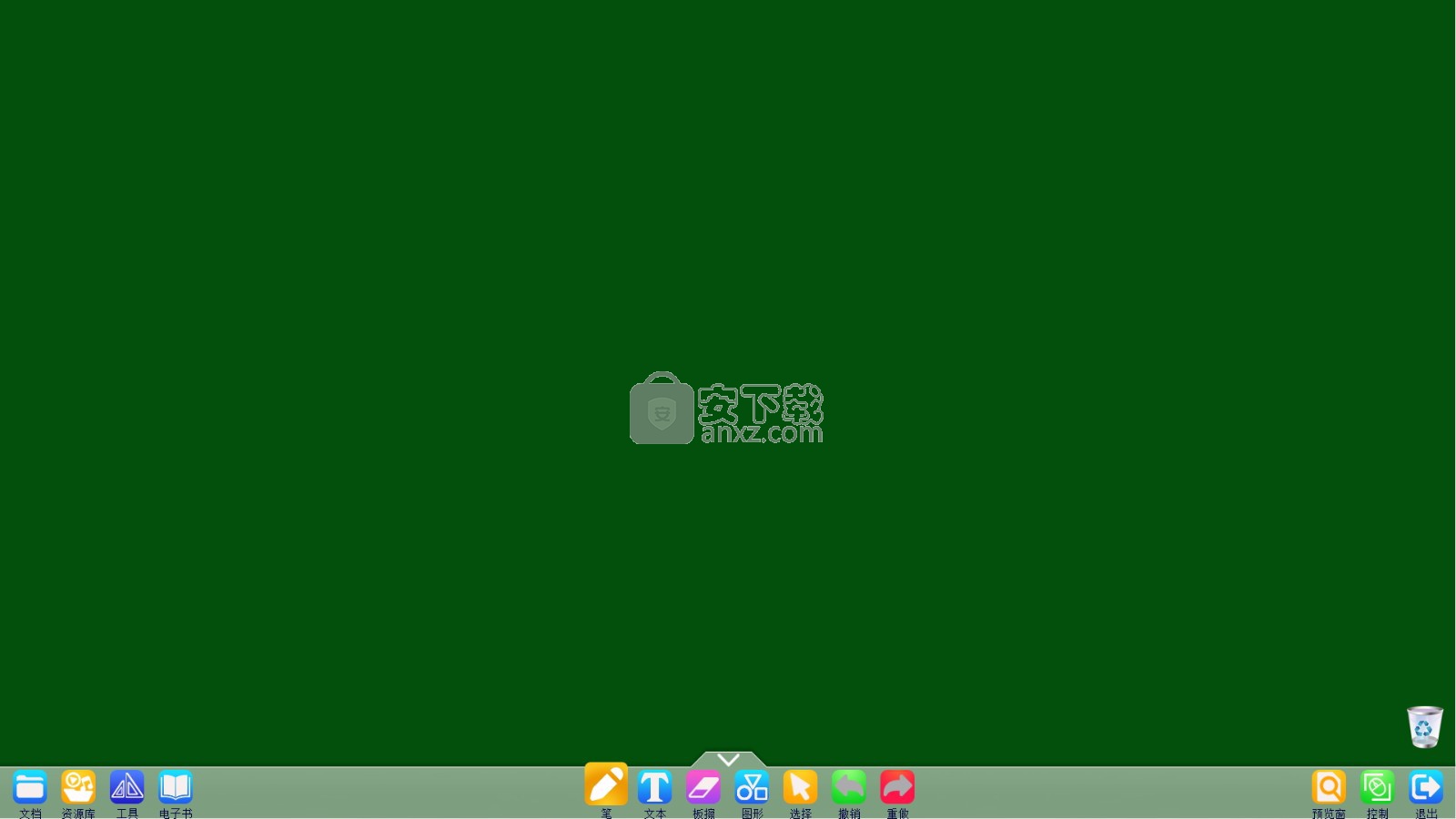The image size is (1456, 819).
Task: Open the 工具 (Tools) ruler icon
Action: [126, 788]
